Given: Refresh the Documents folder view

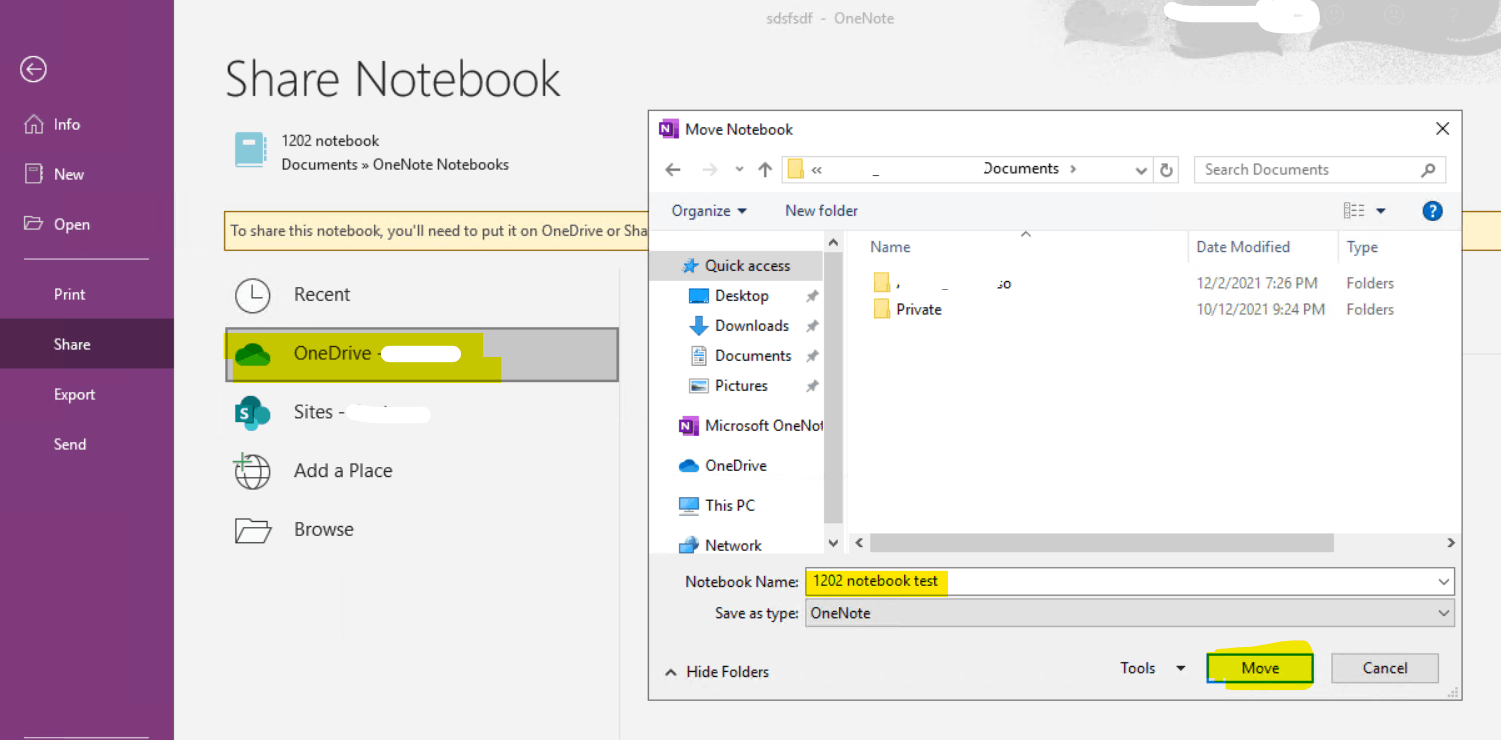Looking at the screenshot, I should pos(1166,170).
